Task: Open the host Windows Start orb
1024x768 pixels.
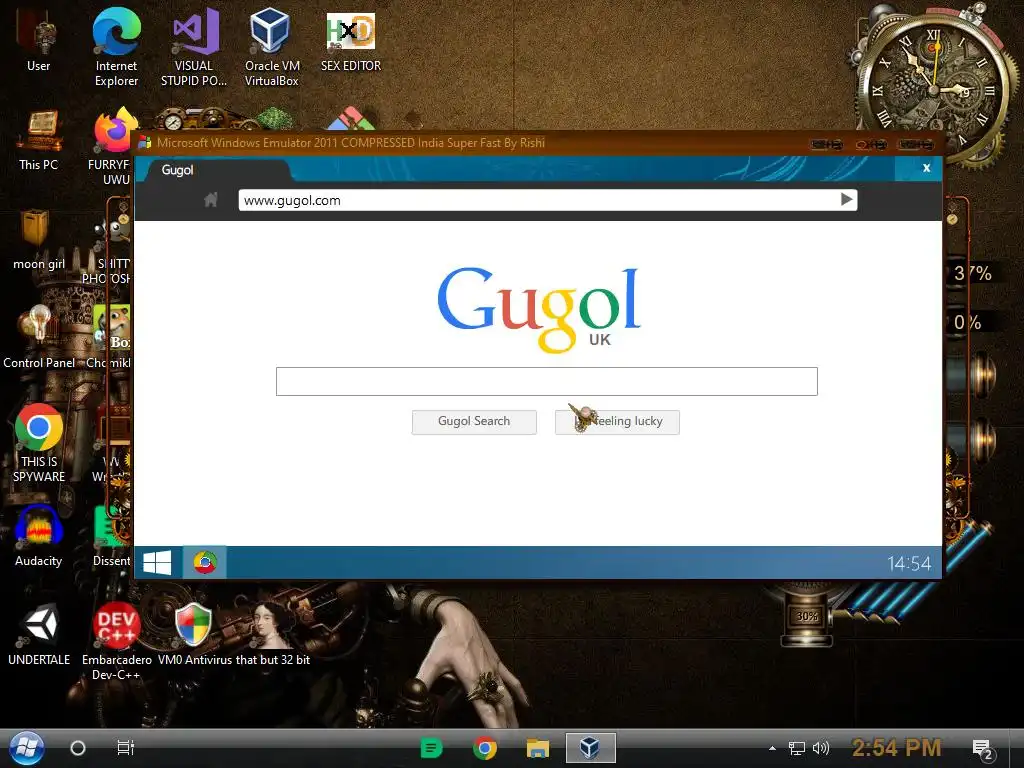Action: coord(27,748)
